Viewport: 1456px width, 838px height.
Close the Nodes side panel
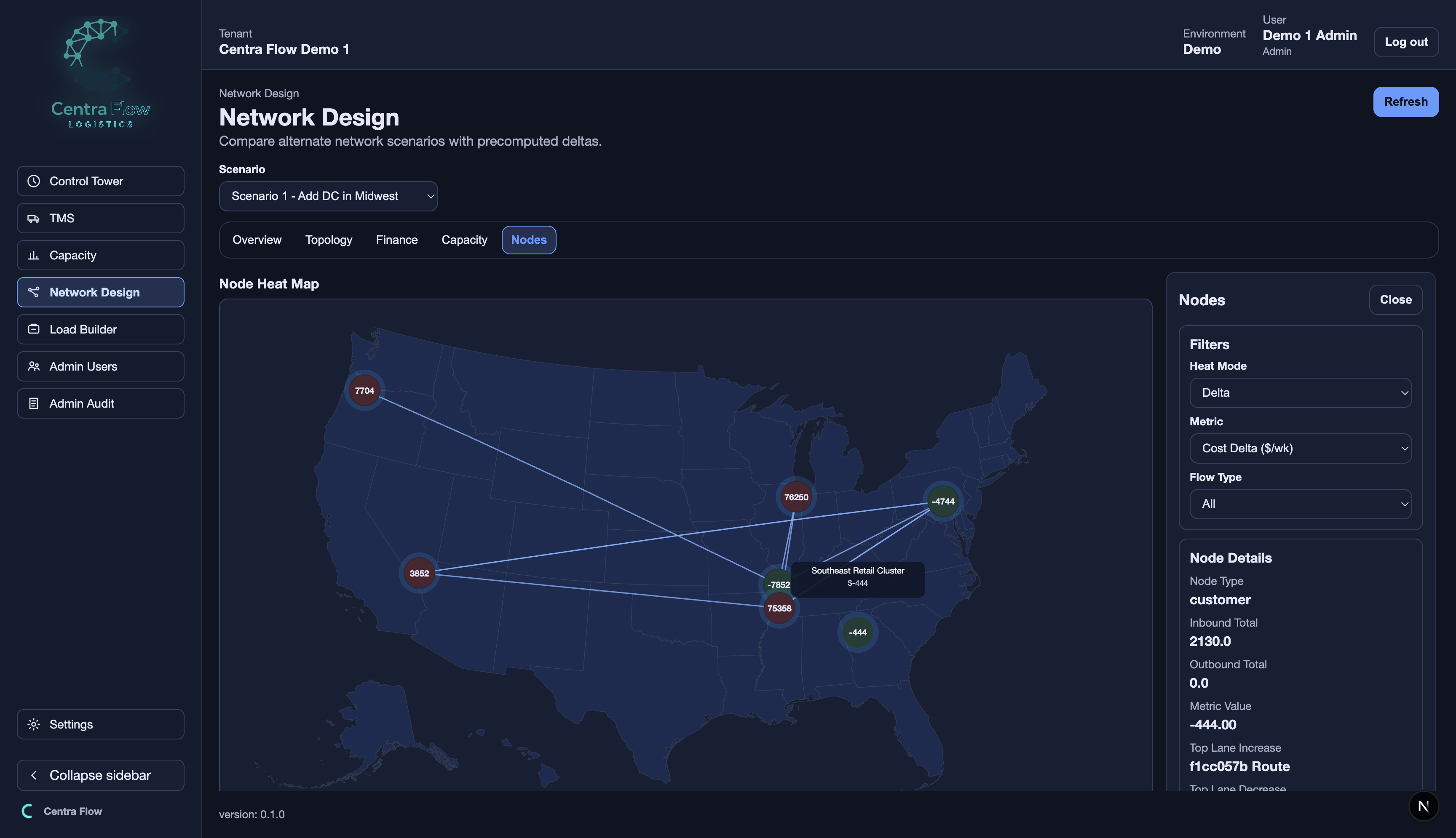[1396, 299]
